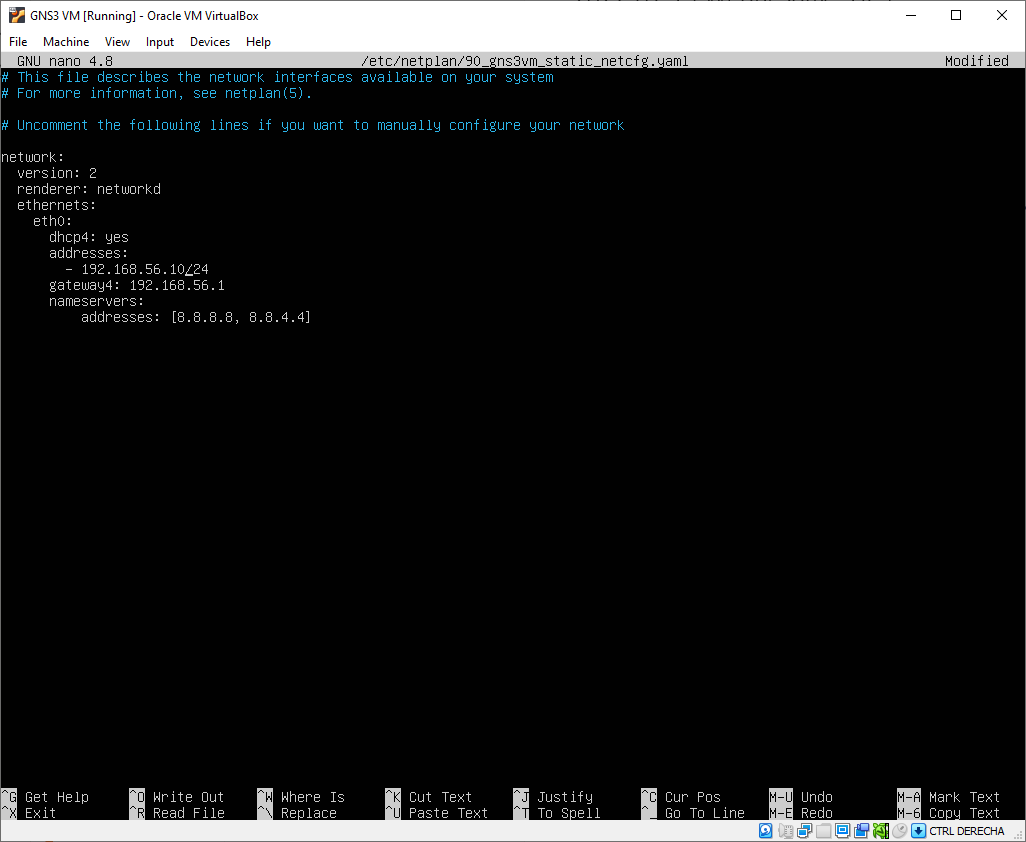Click the VirtualBox app icon in title bar
This screenshot has height=842, width=1026.
[x=17, y=15]
